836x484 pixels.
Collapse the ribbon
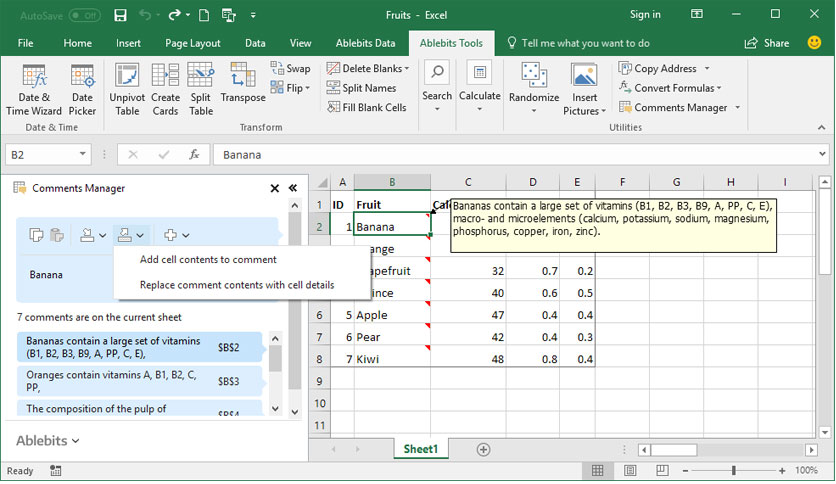click(821, 127)
